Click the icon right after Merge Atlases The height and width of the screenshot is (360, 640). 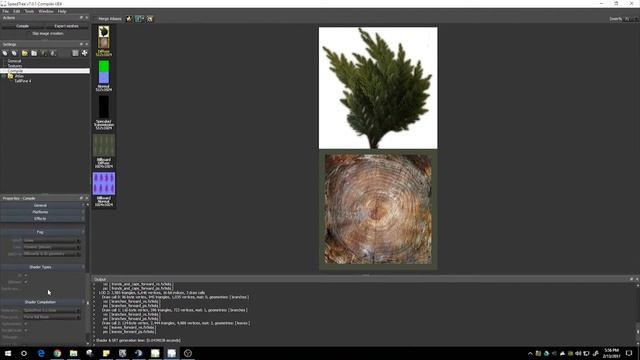click(x=129, y=19)
